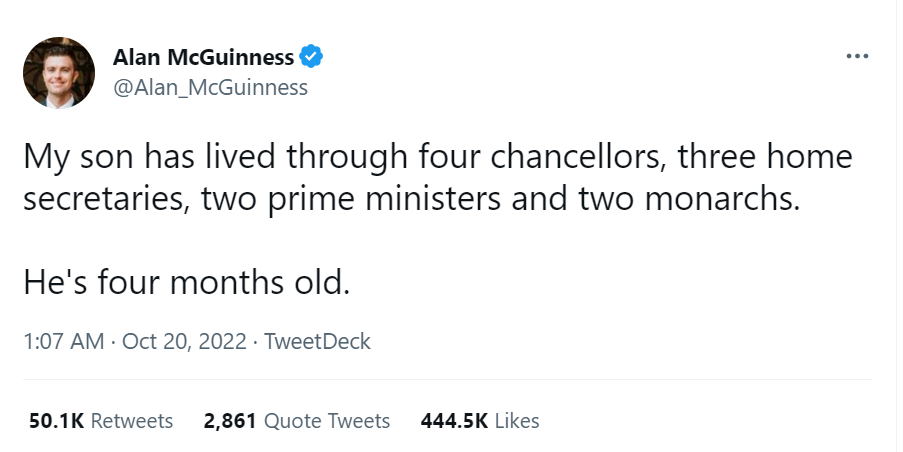Viewport: 903px width, 452px height.
Task: Show the 444.5K Likes list
Action: pyautogui.click(x=479, y=421)
